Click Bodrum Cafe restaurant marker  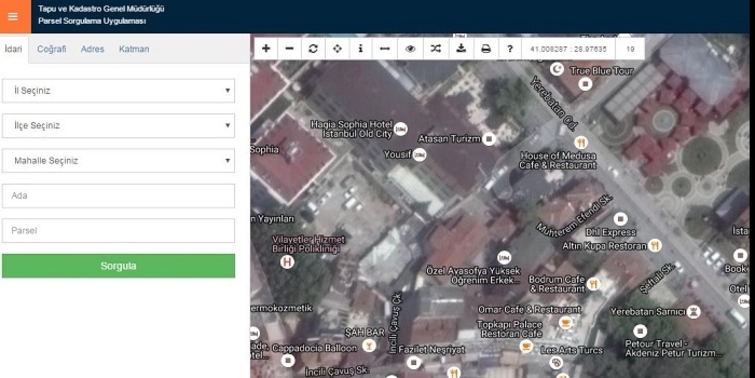click(594, 284)
